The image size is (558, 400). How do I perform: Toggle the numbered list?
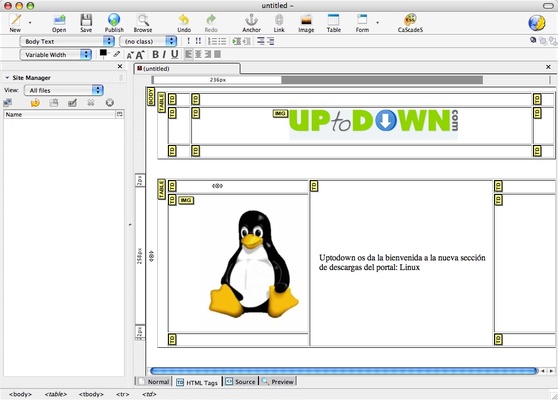point(212,41)
